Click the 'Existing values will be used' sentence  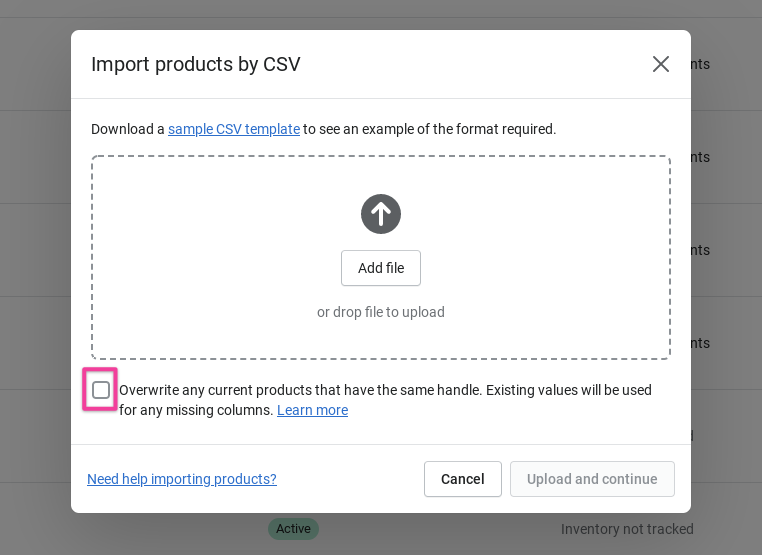click(568, 390)
